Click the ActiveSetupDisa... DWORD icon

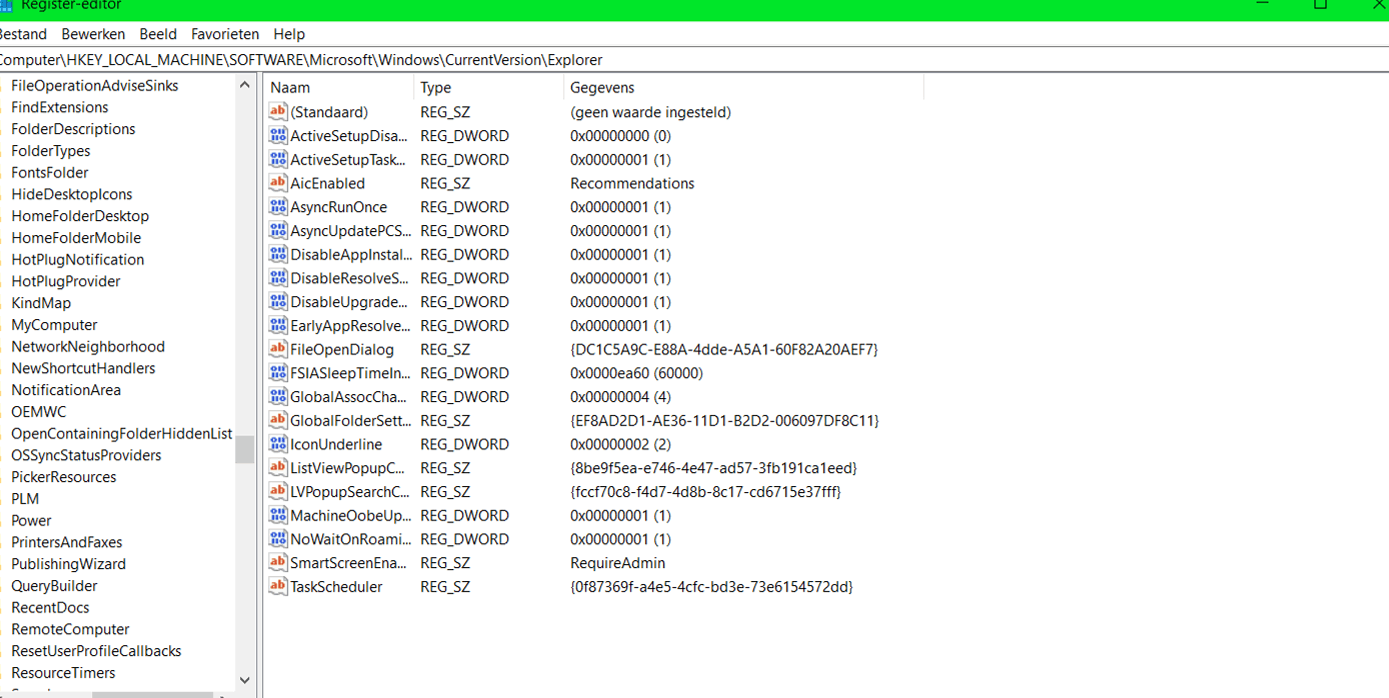(278, 135)
